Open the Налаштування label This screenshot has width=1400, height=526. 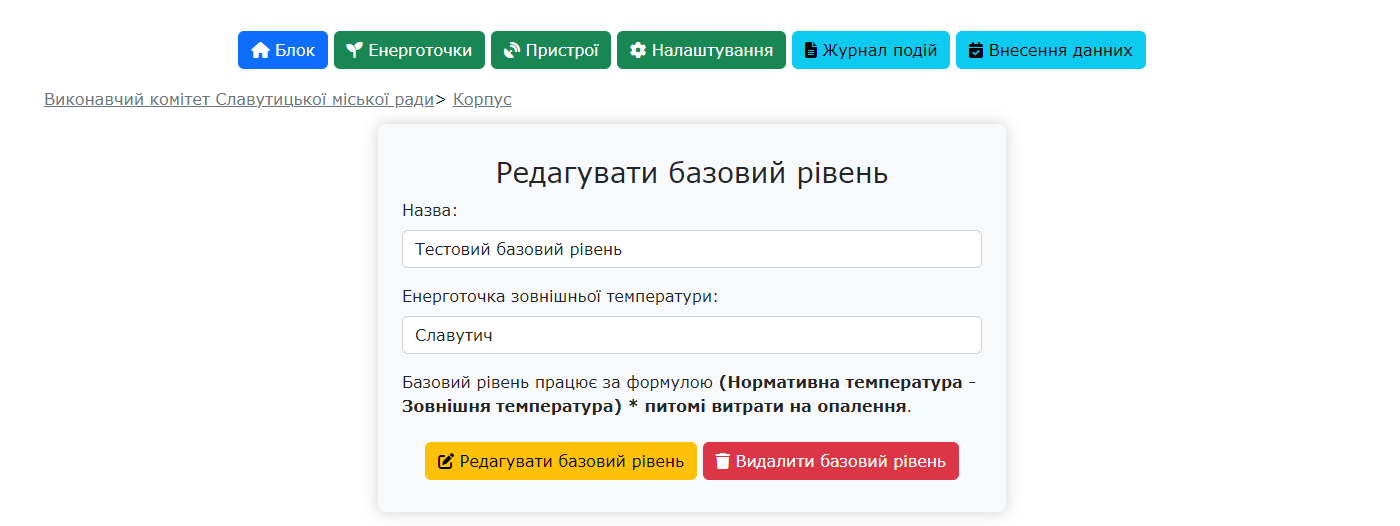(712, 50)
